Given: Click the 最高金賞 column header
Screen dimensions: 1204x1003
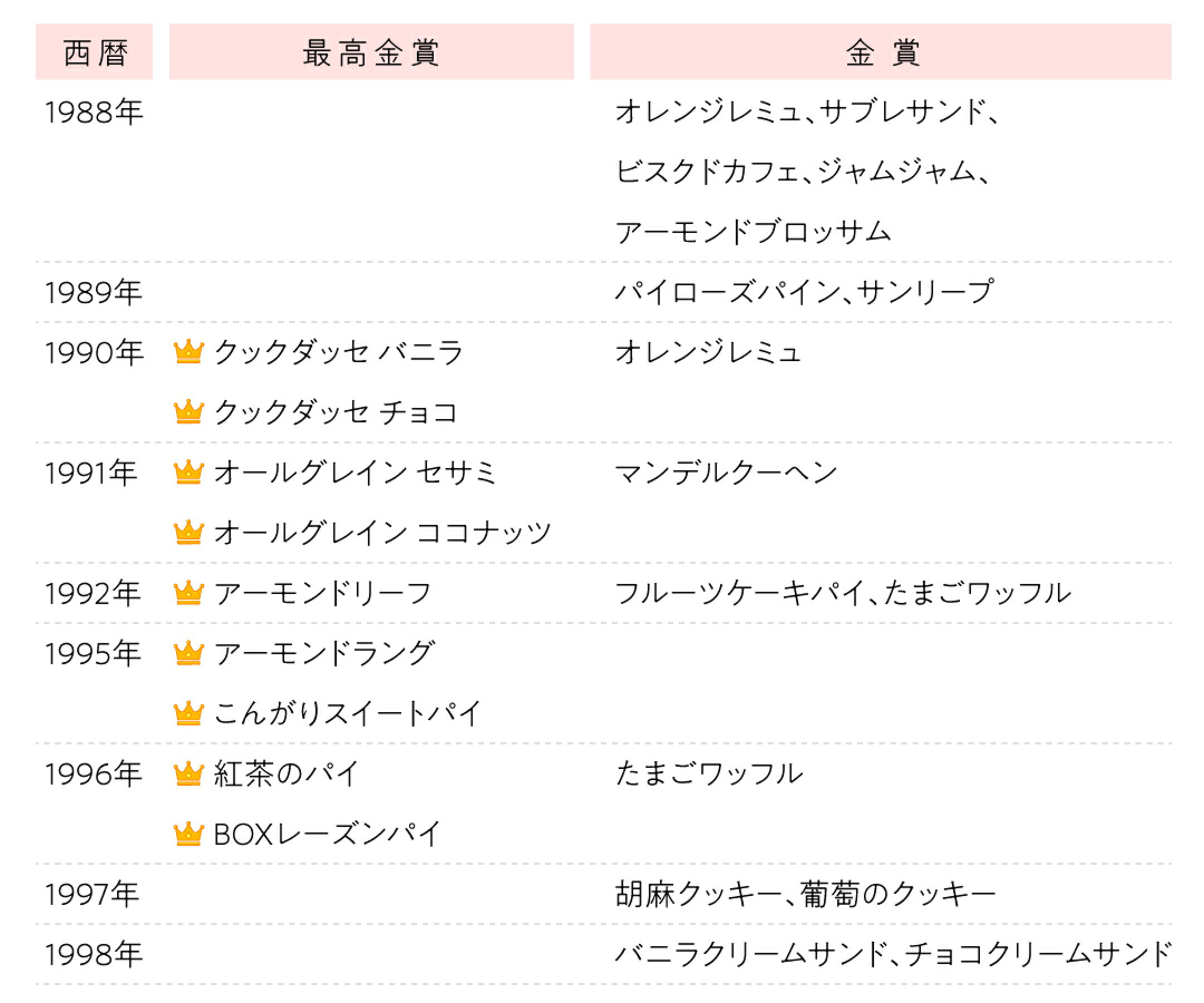Looking at the screenshot, I should 372,52.
